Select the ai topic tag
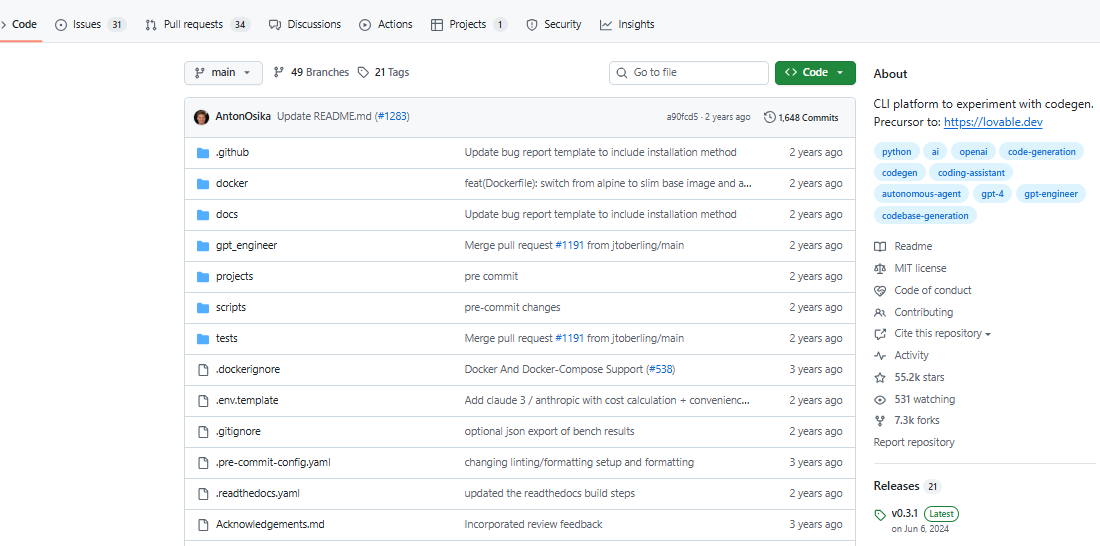 935,152
